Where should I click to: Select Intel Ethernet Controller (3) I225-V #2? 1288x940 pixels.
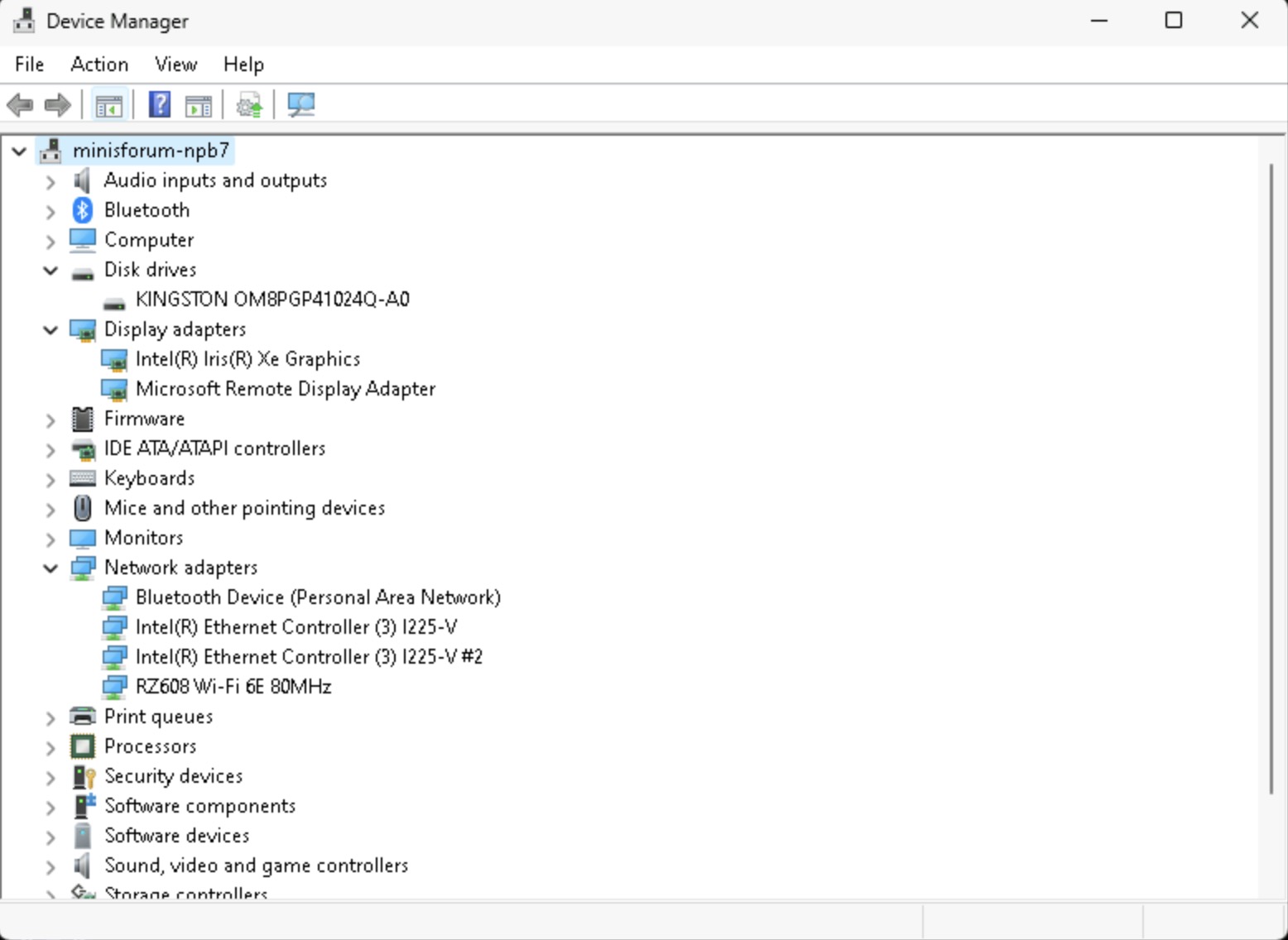[309, 657]
